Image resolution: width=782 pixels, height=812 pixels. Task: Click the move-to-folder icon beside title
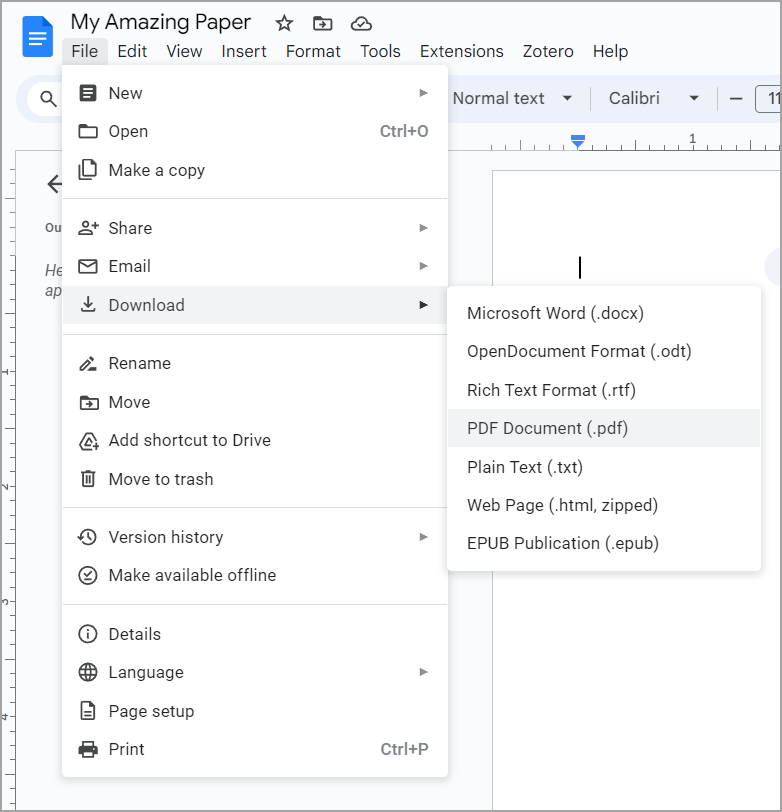(x=322, y=23)
